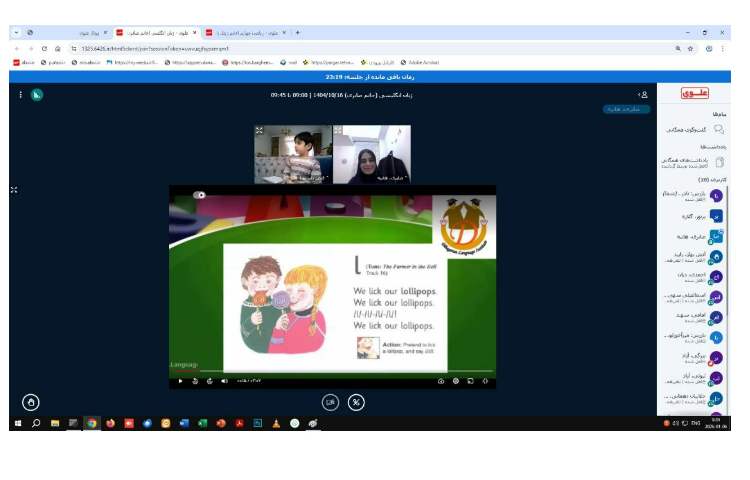Click the raise hand button at bottom left
This screenshot has height=480, width=750.
pos(31,402)
